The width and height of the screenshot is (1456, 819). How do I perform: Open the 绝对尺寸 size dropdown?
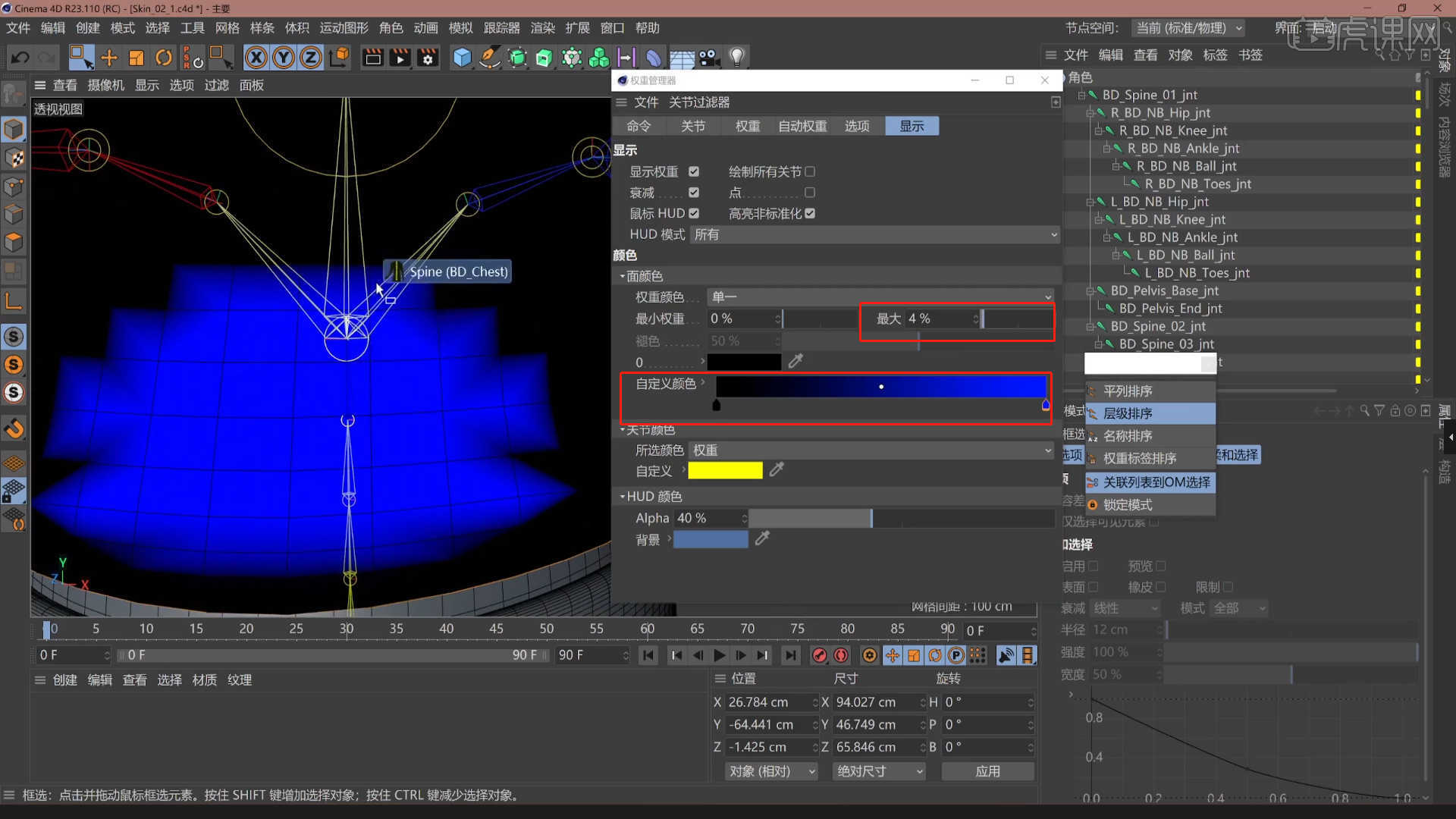click(880, 771)
